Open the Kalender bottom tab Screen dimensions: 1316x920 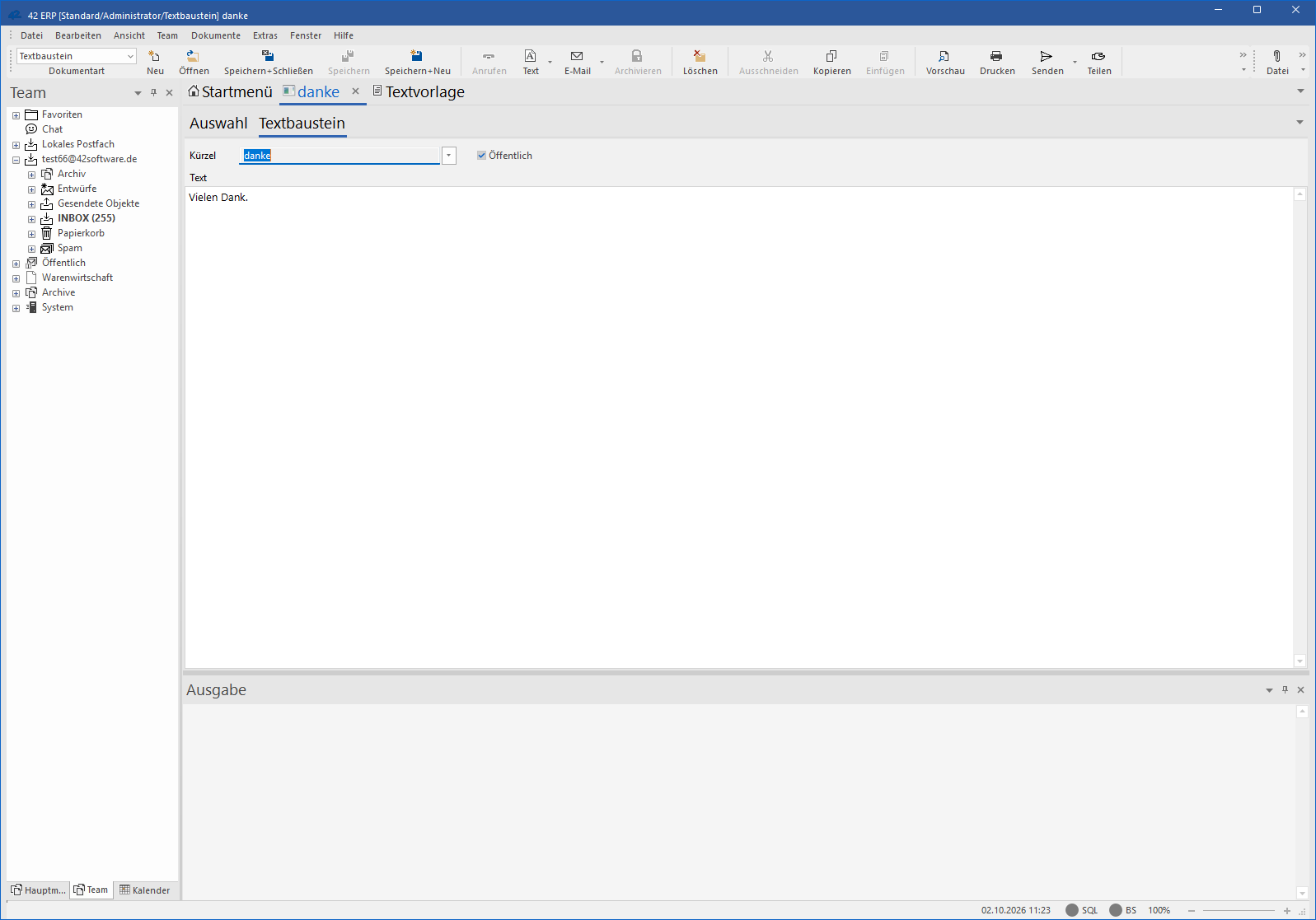144,890
